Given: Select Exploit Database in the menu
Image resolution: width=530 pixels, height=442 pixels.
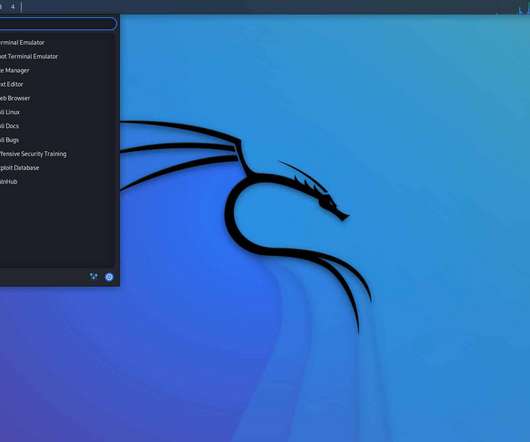Looking at the screenshot, I should coord(20,168).
